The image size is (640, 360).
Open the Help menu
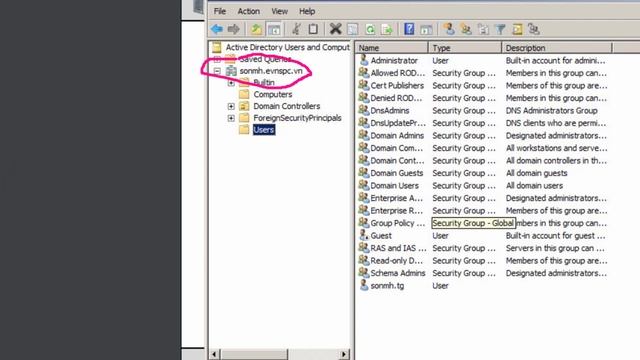click(x=307, y=11)
